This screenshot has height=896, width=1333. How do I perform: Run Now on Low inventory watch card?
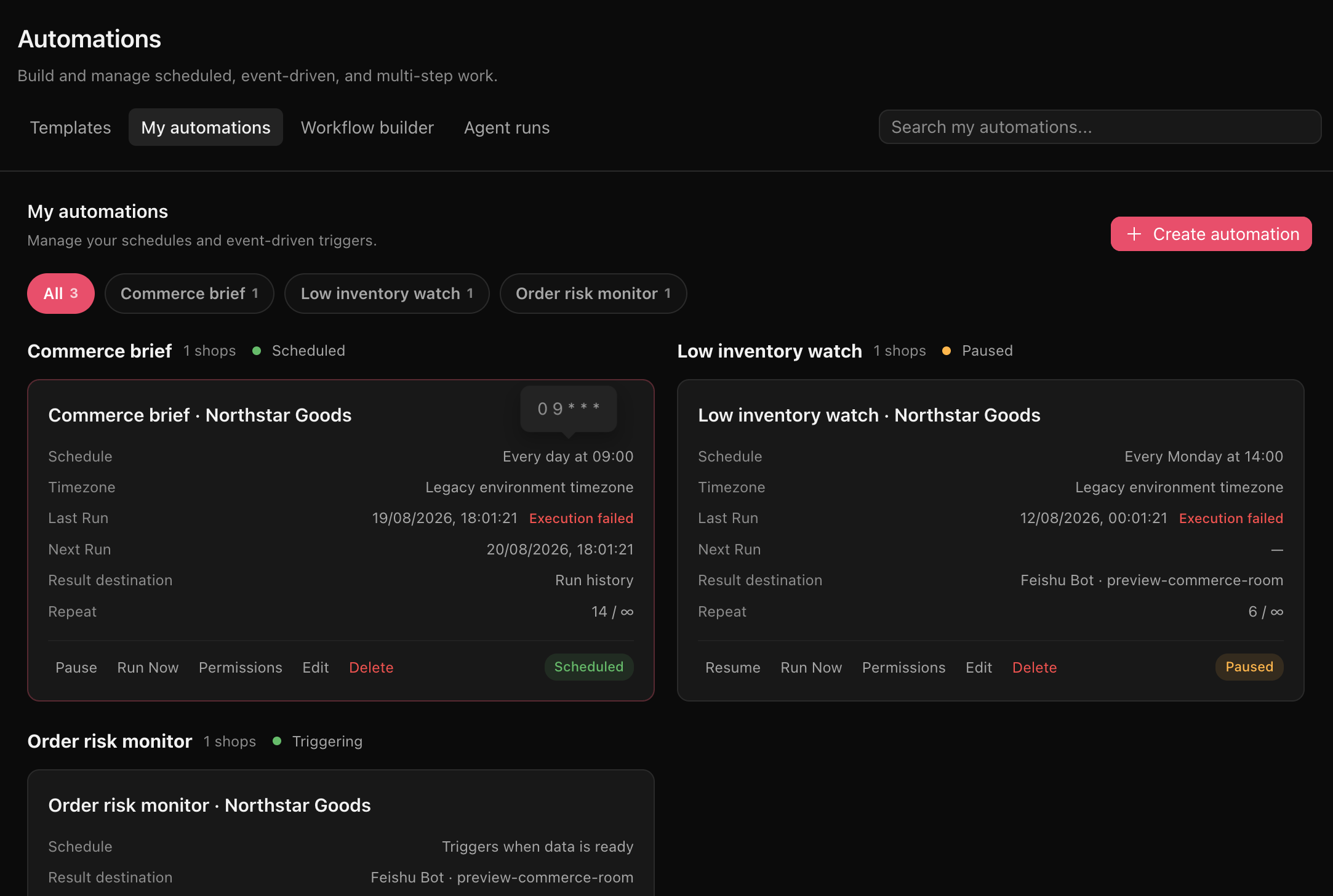[811, 668]
